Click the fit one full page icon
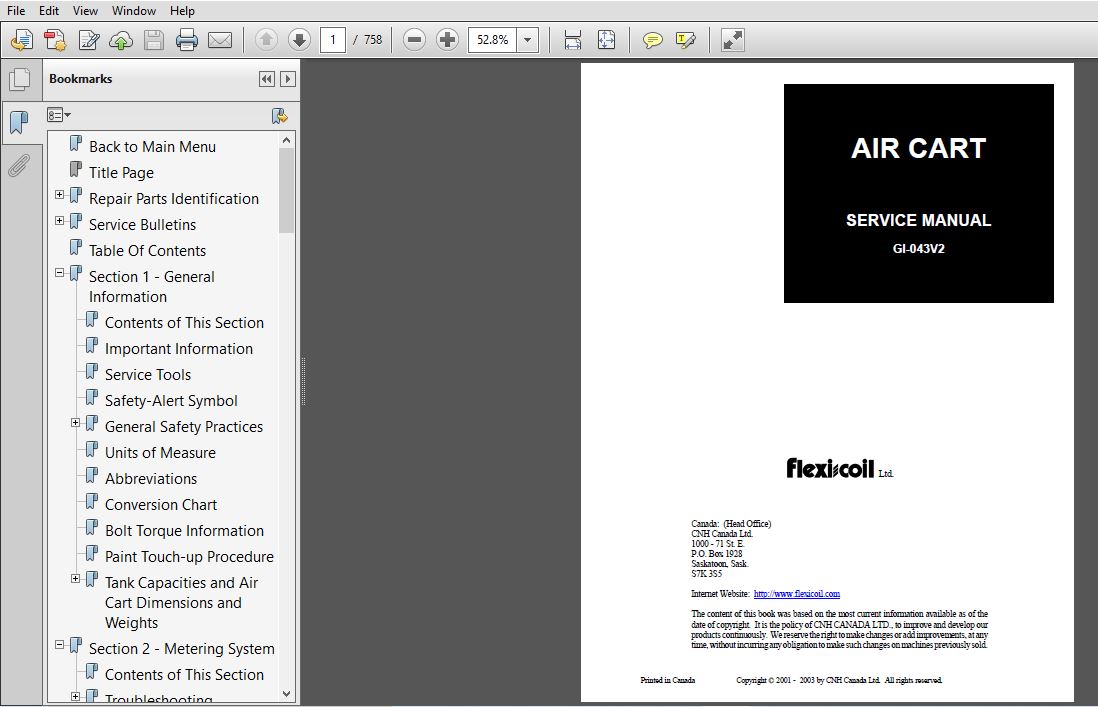This screenshot has height=707, width=1098. pos(606,40)
